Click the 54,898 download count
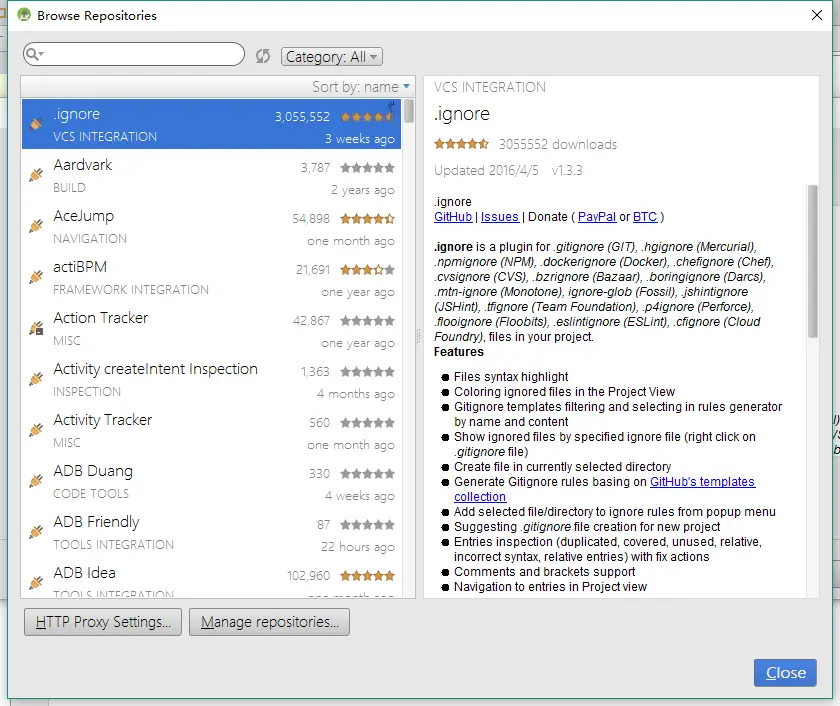This screenshot has height=706, width=840. (311, 219)
